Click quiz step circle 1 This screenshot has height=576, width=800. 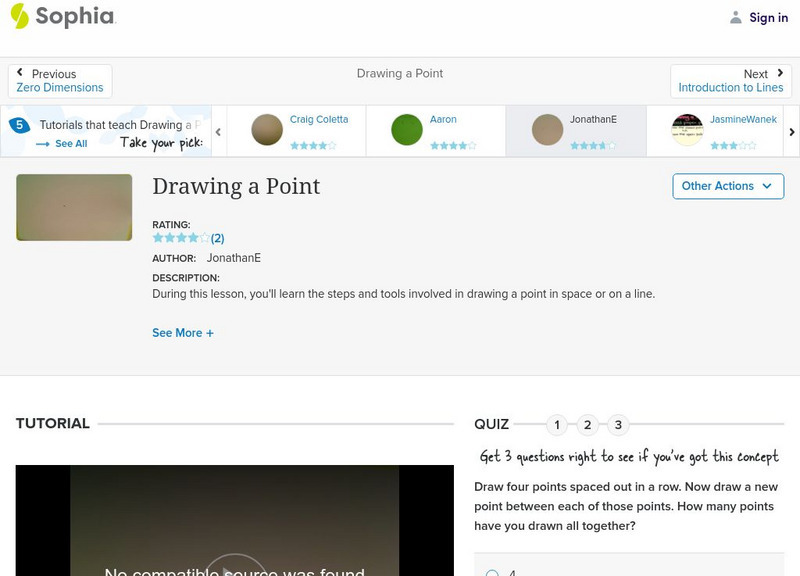coord(557,424)
